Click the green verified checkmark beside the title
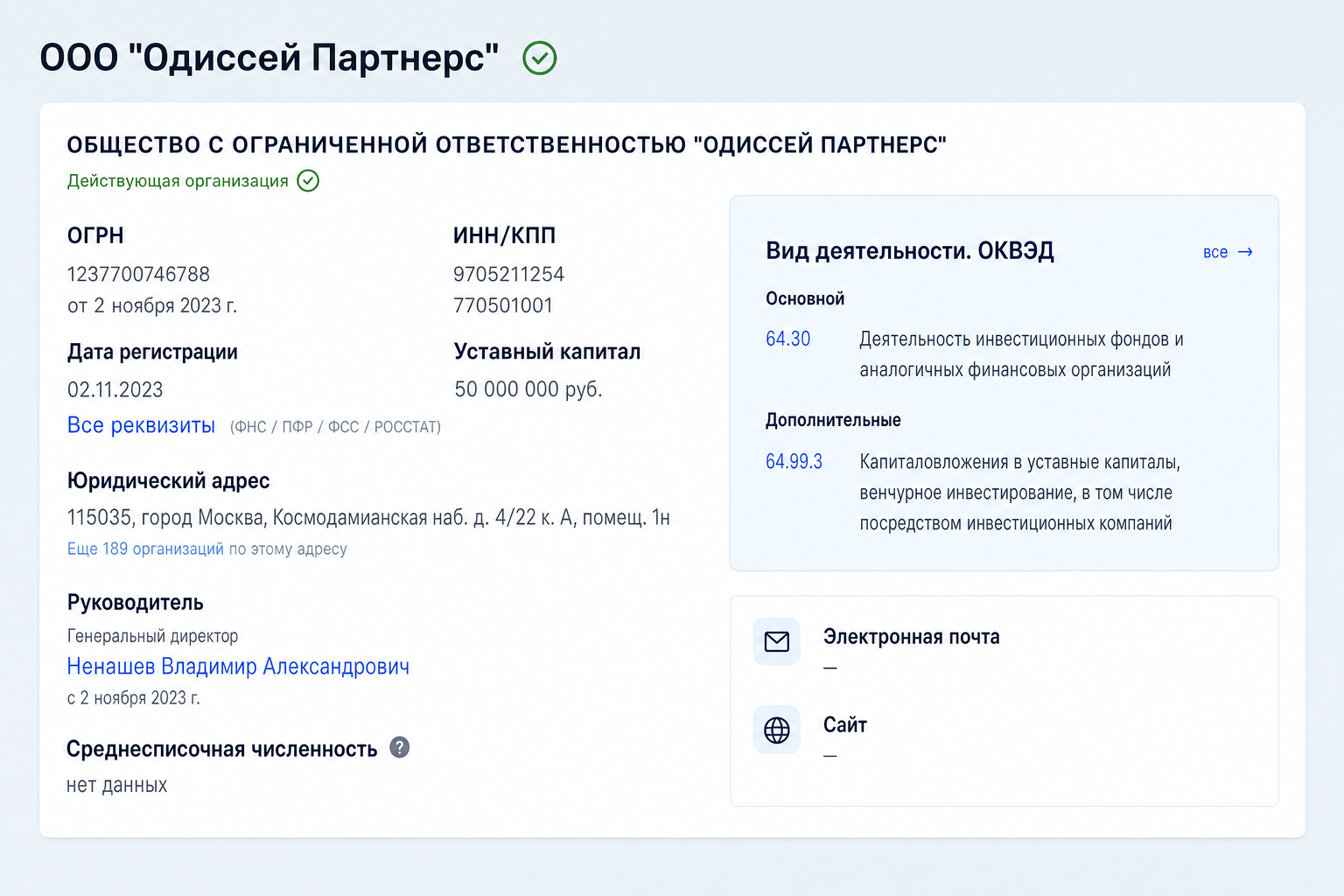The height and width of the screenshot is (896, 1344). 540,59
